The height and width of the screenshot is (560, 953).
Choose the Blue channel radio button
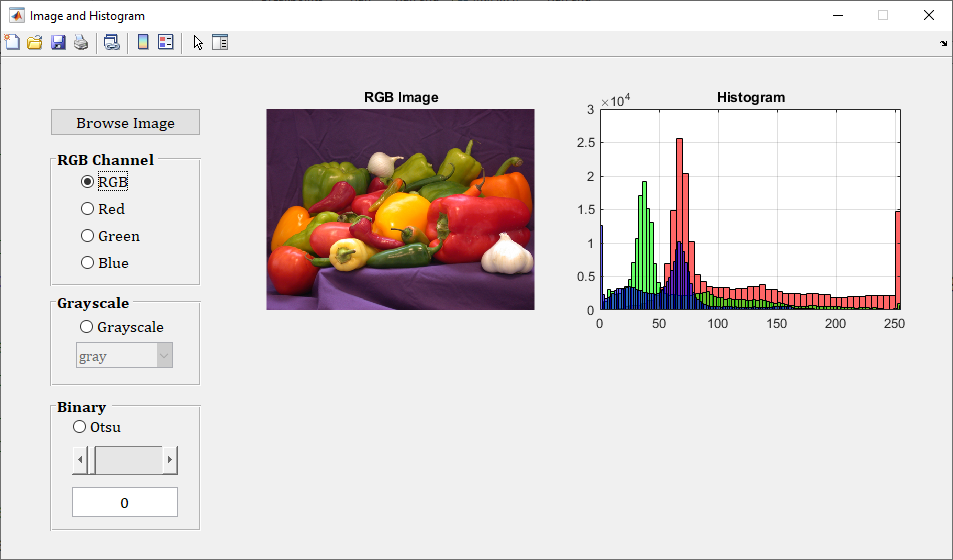88,263
